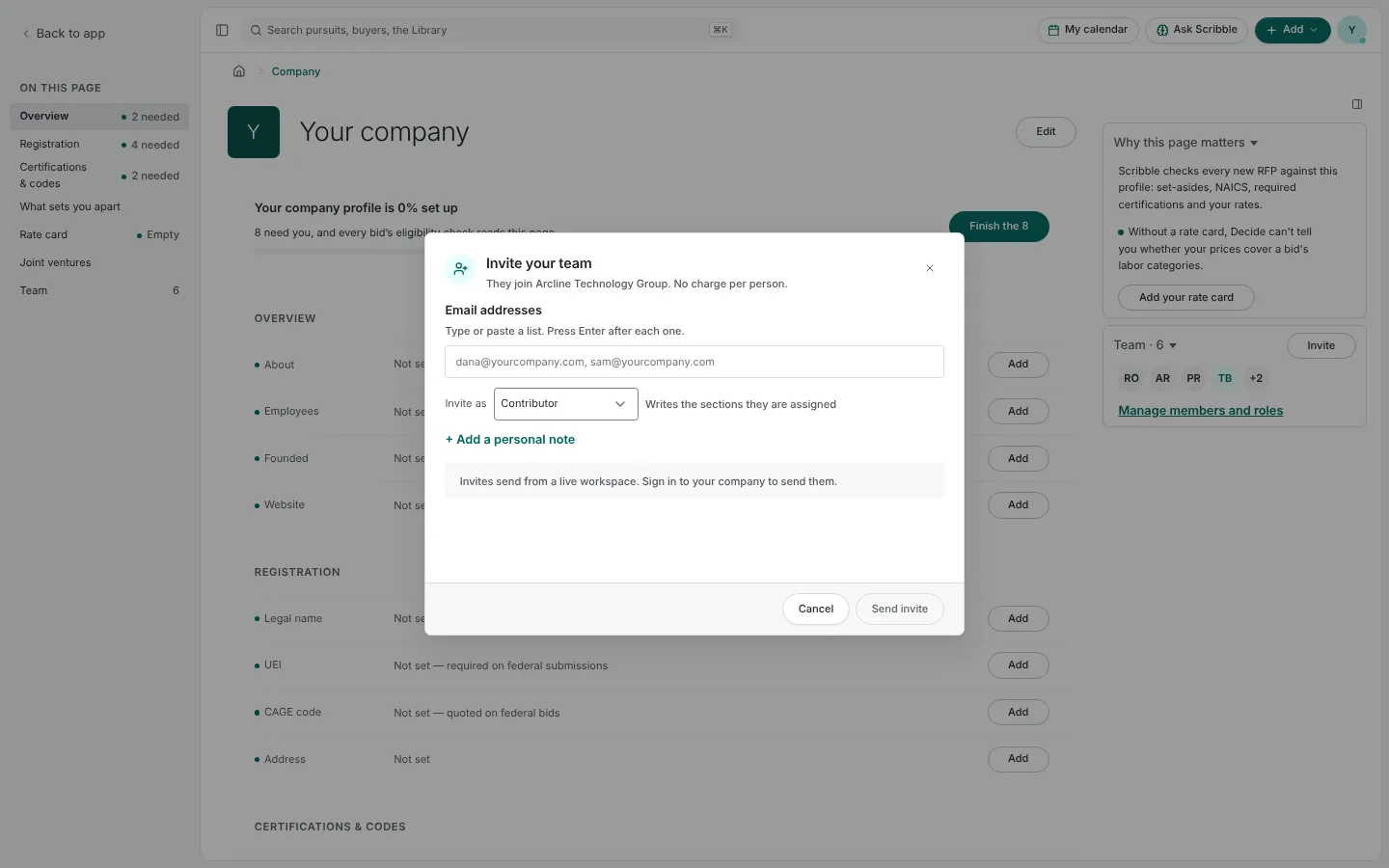1389x868 pixels.
Task: Click Edit for Your company
Action: (x=1046, y=132)
